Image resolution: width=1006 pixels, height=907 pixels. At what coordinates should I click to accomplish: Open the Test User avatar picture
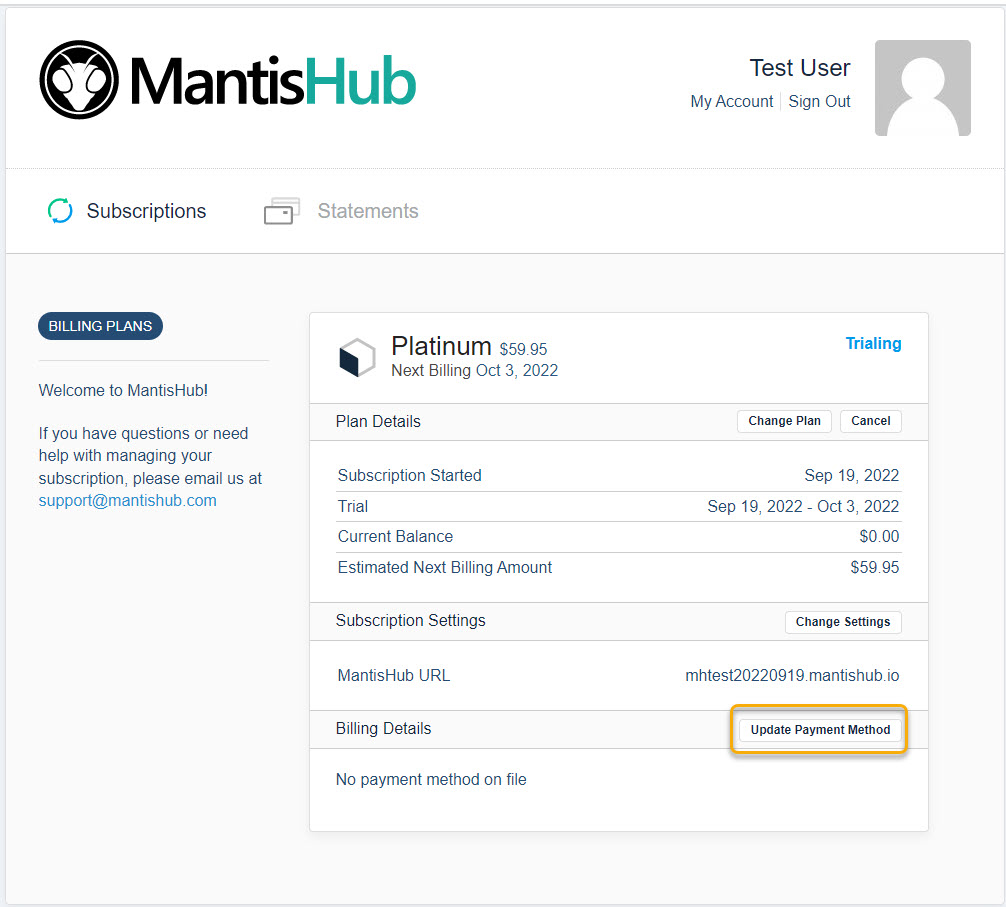pos(923,88)
